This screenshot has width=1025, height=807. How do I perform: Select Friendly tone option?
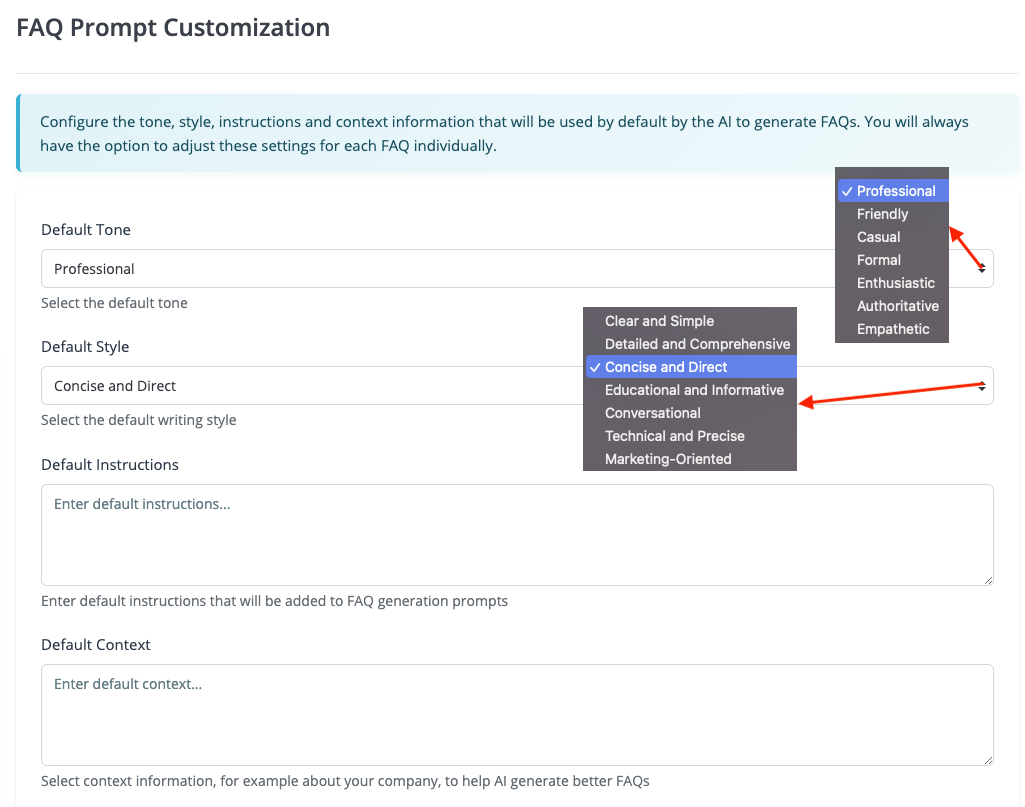[x=882, y=214]
